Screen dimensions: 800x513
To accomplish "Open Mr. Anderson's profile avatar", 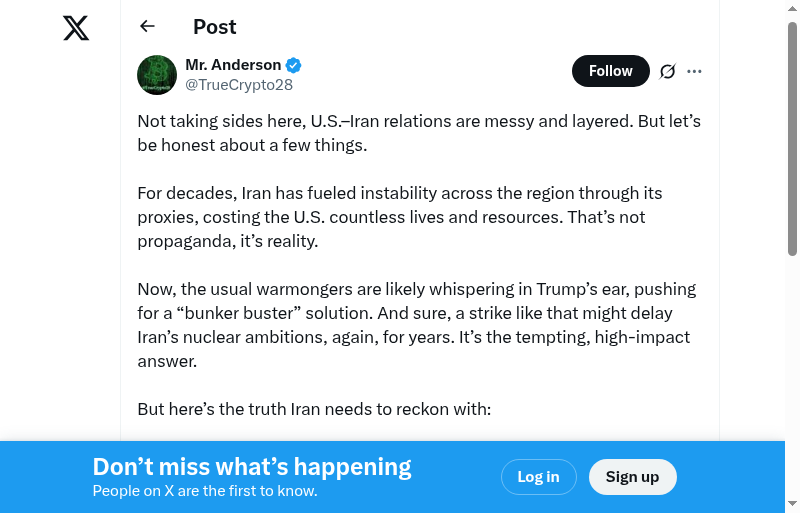I will [x=157, y=75].
